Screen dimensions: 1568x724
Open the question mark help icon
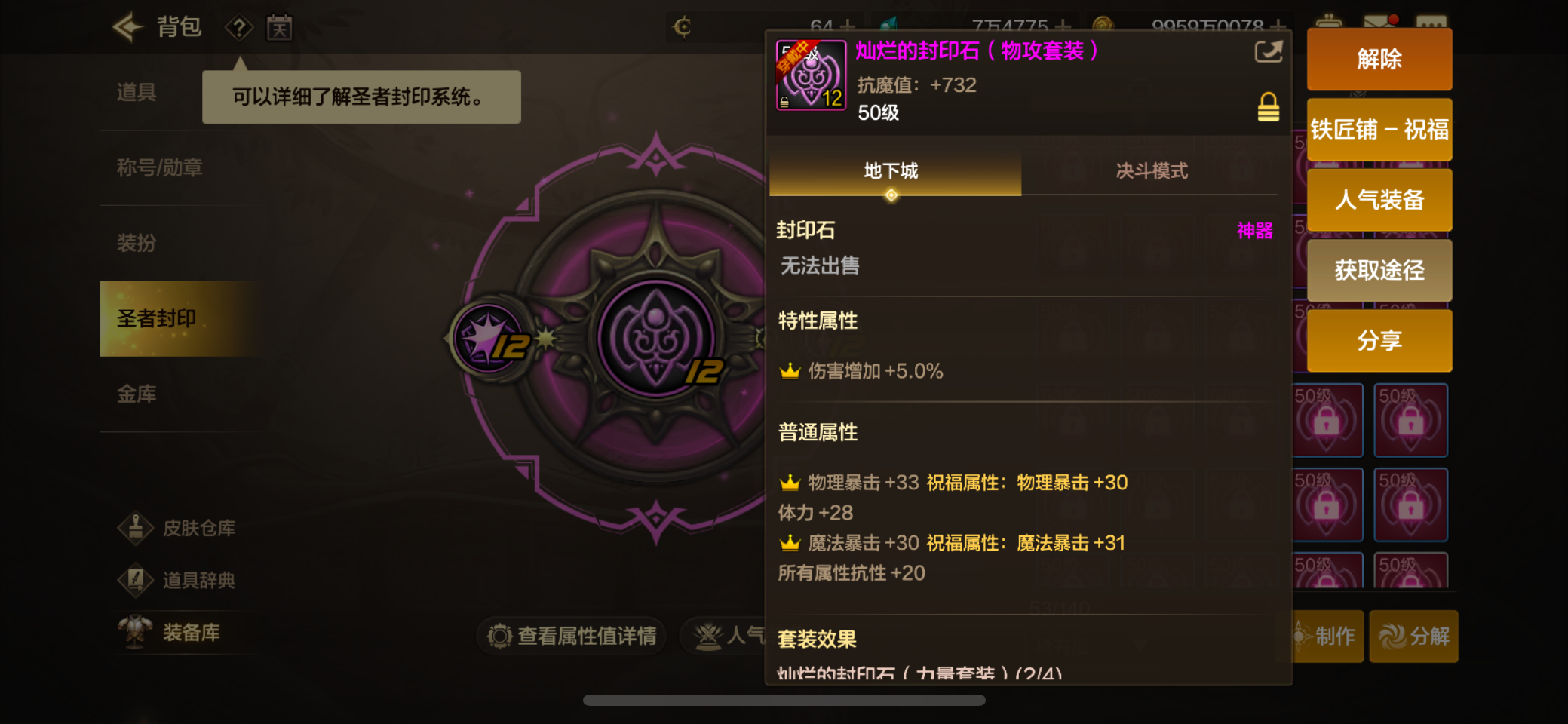pyautogui.click(x=239, y=28)
